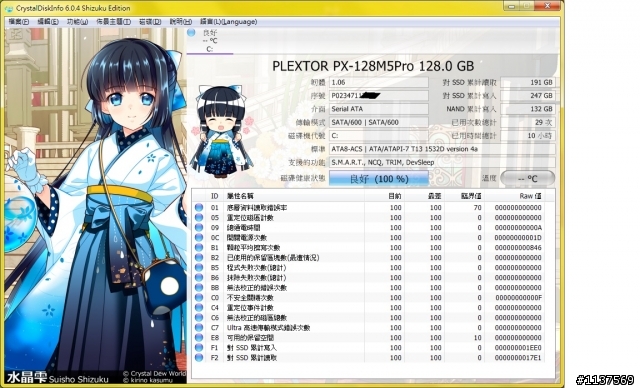This screenshot has width=640, height=388.
Task: Click the -- °C temperature button
Action: click(x=528, y=179)
